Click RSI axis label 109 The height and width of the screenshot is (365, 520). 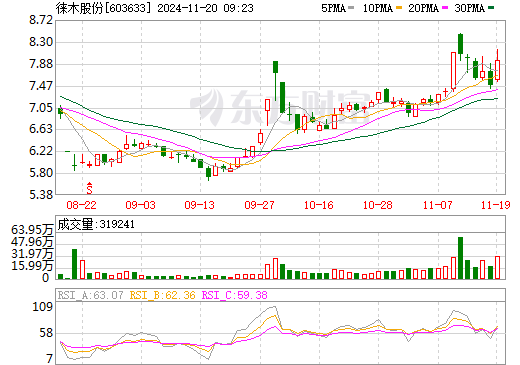42,306
